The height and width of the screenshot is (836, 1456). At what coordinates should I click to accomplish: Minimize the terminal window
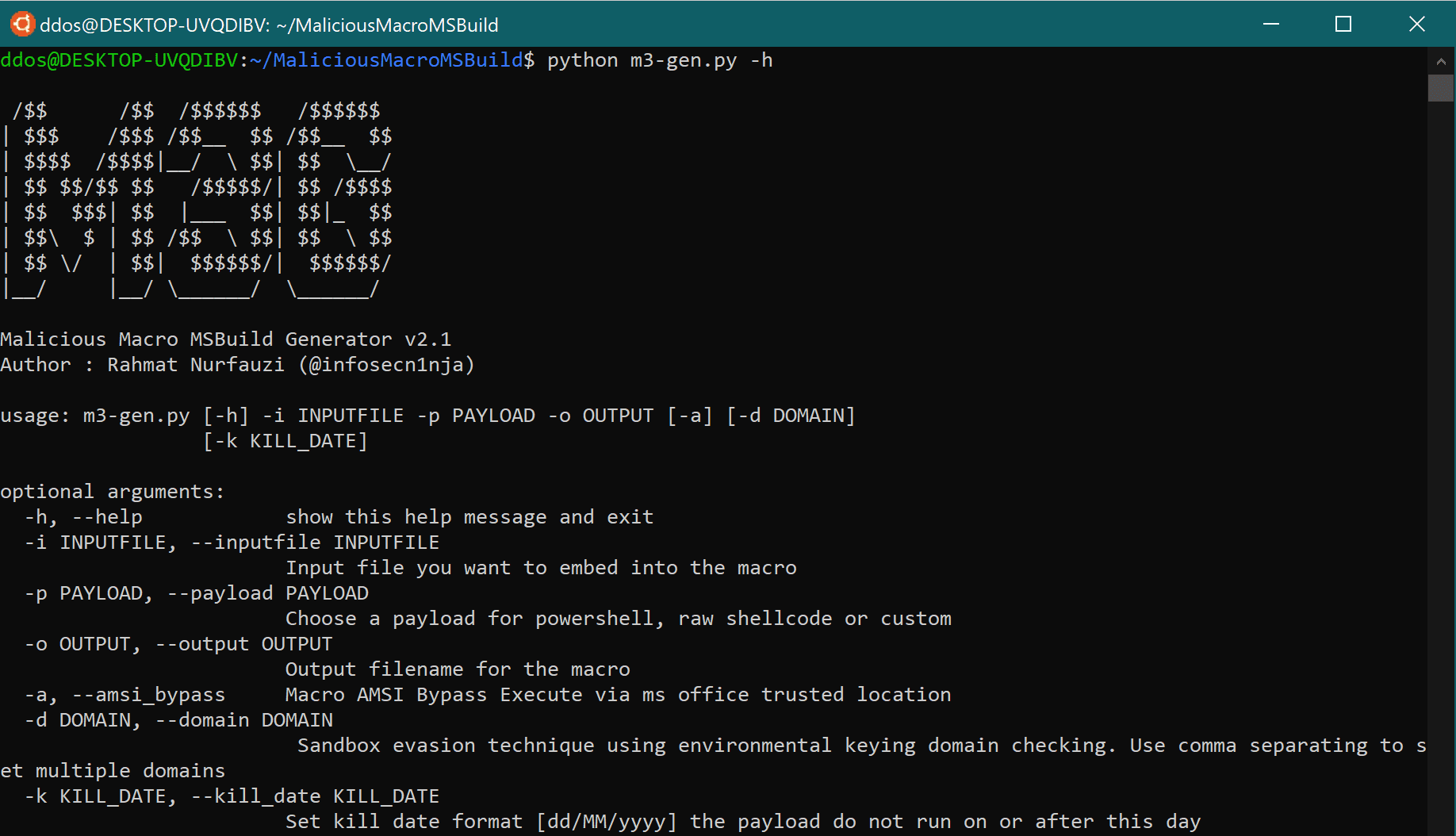pyautogui.click(x=1271, y=24)
